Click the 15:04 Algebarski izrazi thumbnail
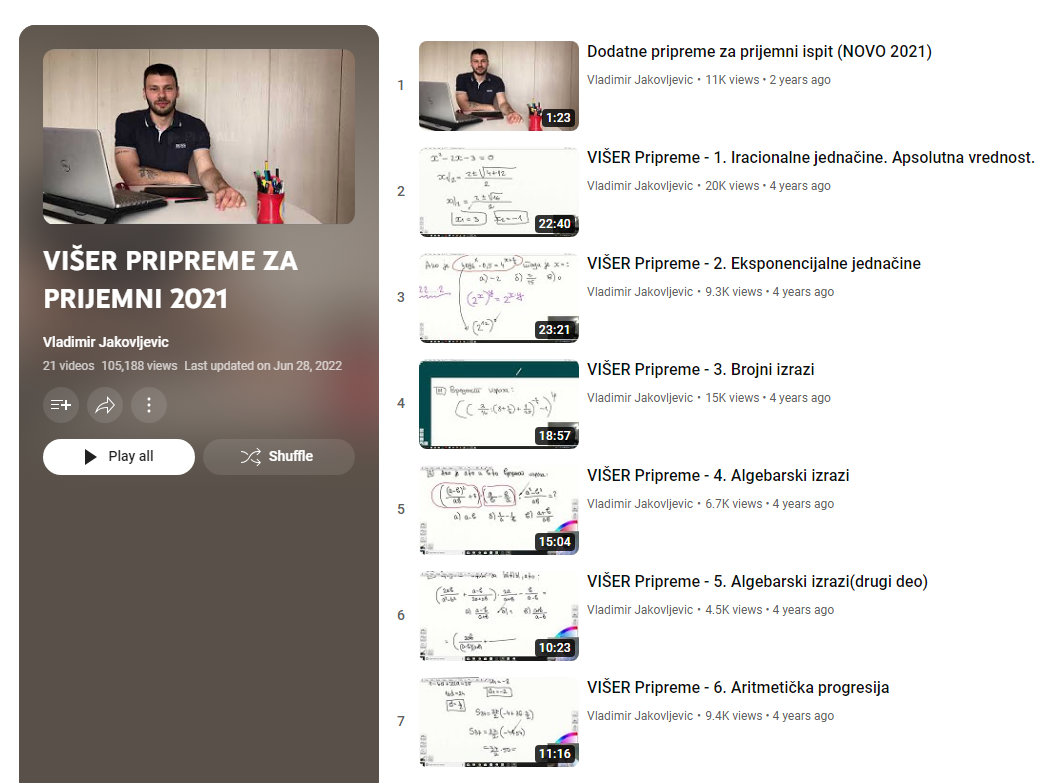The width and height of the screenshot is (1043, 783). pos(499,510)
